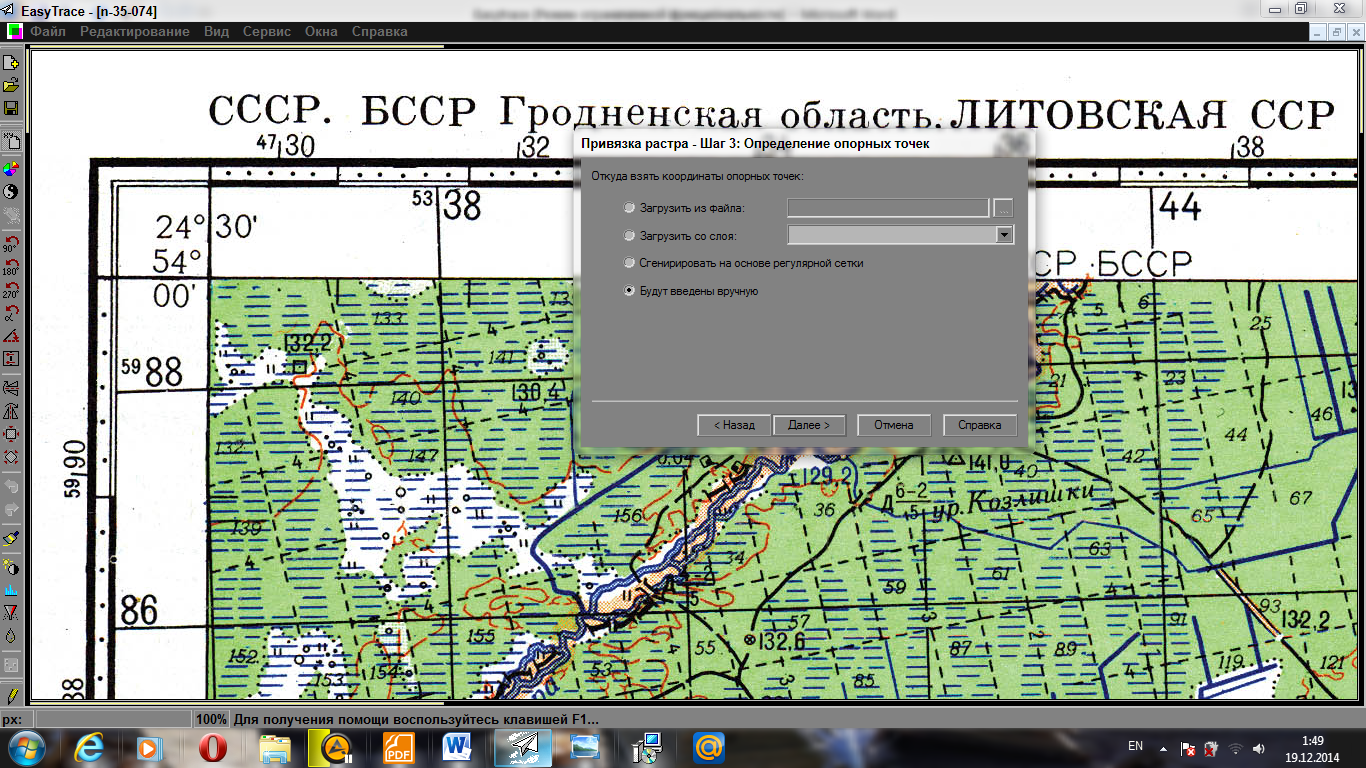Open brightness and contrast icon
1366x768 pixels.
(11, 567)
